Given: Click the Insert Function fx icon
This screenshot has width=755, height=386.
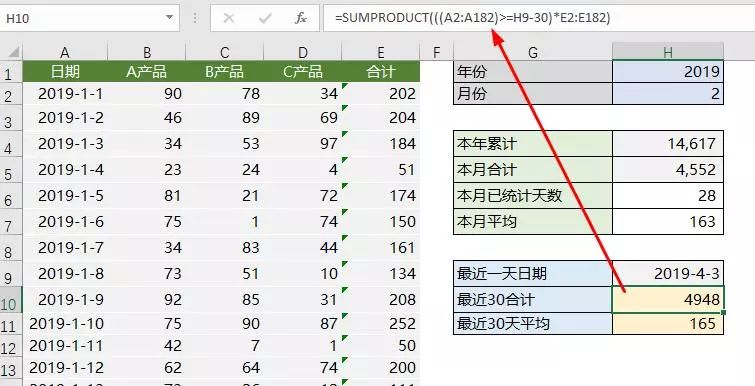Looking at the screenshot, I should (301, 18).
